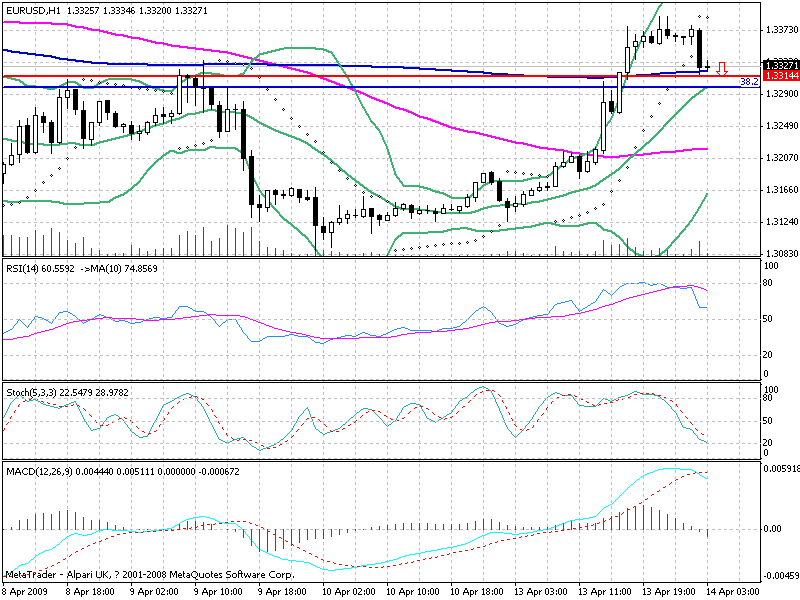Click the MACD zero level label 0.00
This screenshot has width=800, height=600.
click(x=773, y=529)
